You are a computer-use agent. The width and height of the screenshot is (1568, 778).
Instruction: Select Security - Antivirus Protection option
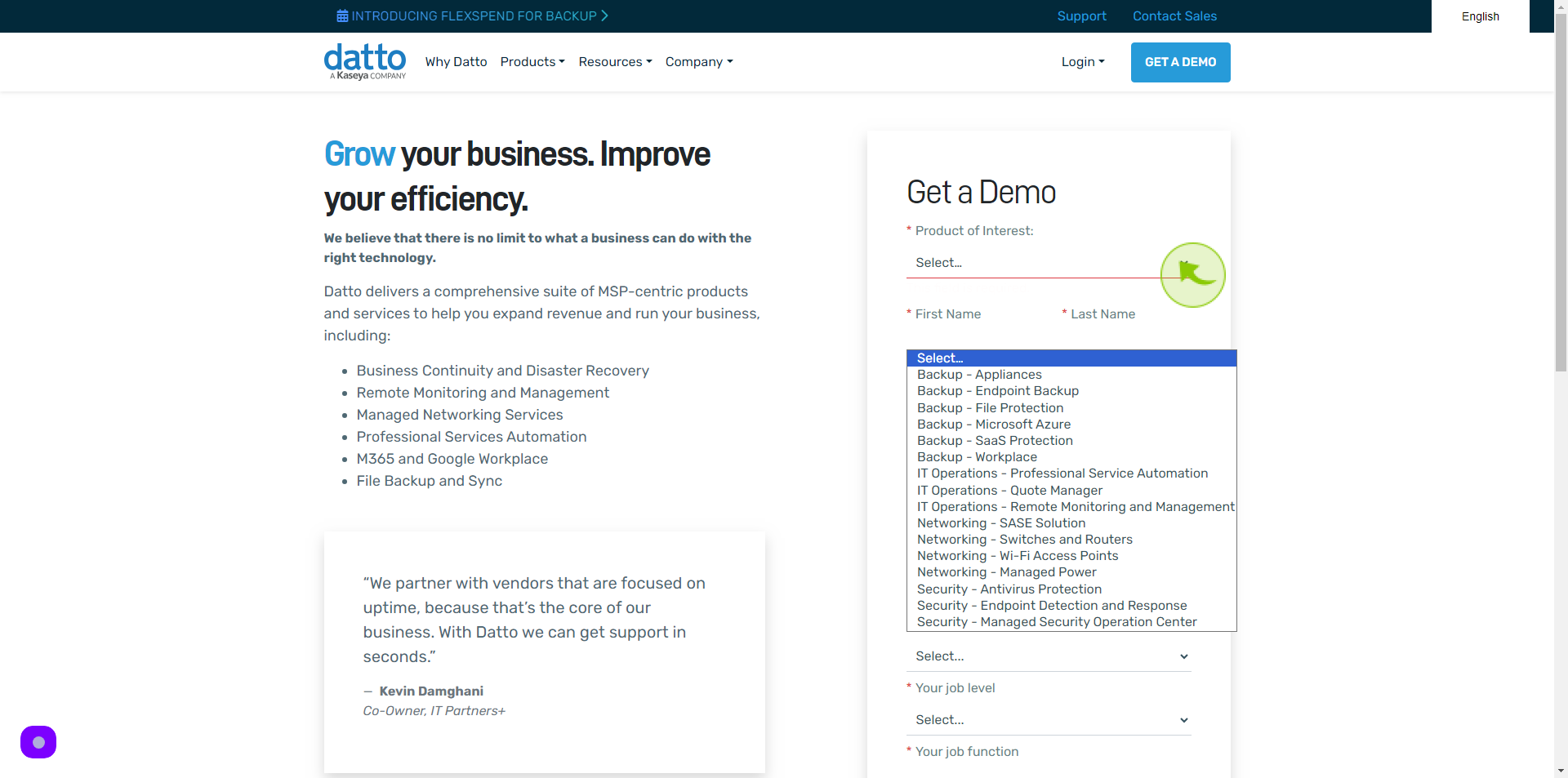coord(1071,589)
